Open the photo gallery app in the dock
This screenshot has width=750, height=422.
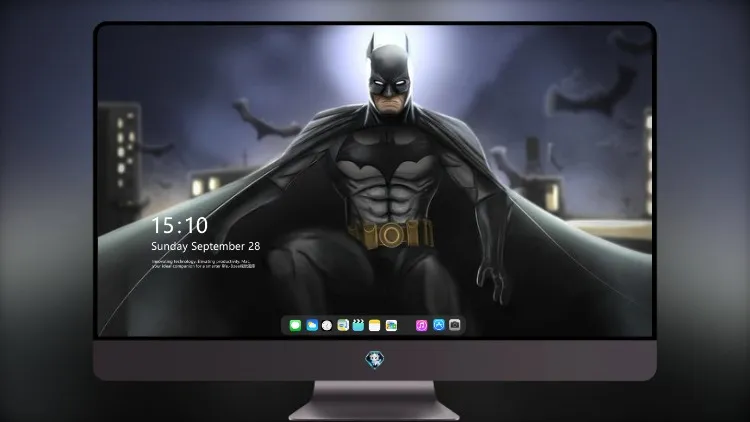[x=391, y=325]
